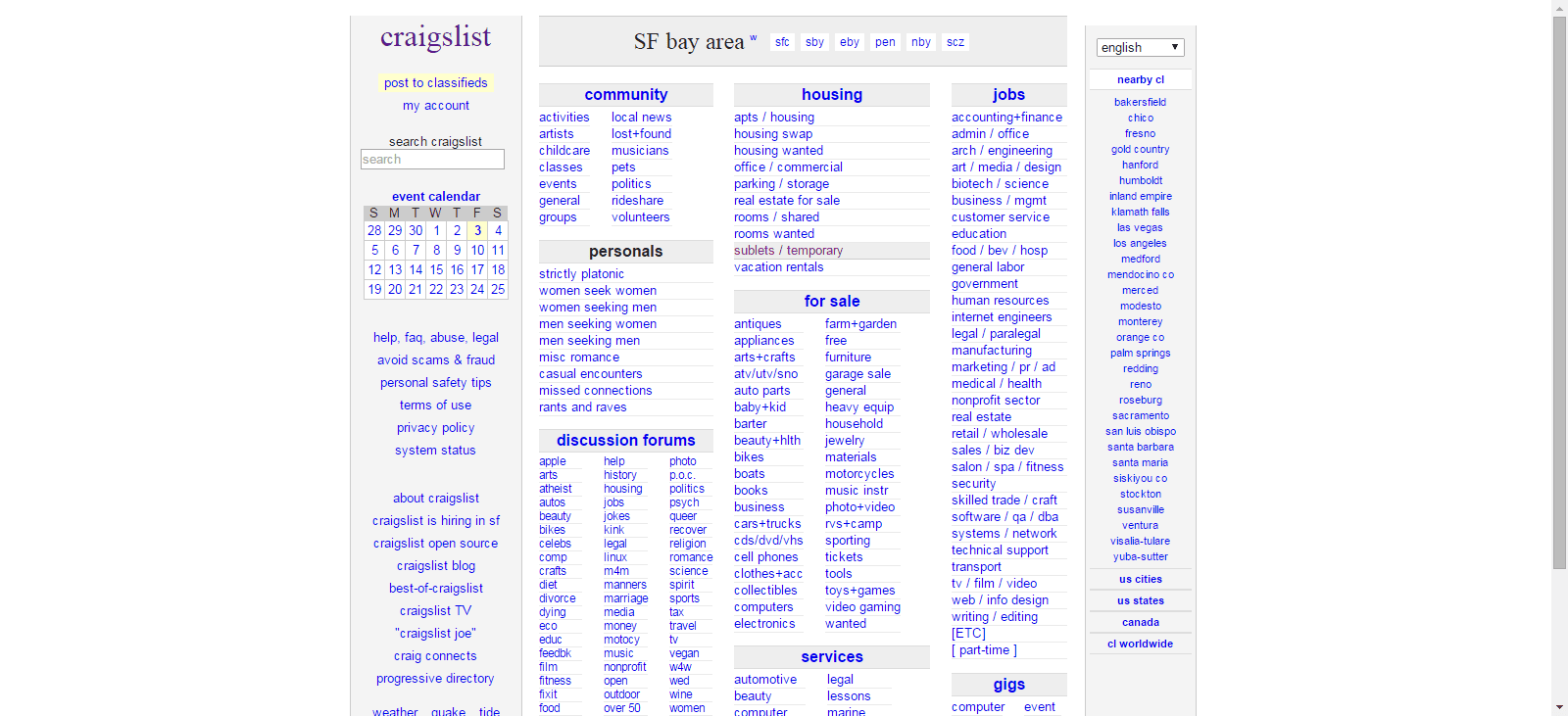Open software / qa / dba jobs

click(x=1004, y=517)
